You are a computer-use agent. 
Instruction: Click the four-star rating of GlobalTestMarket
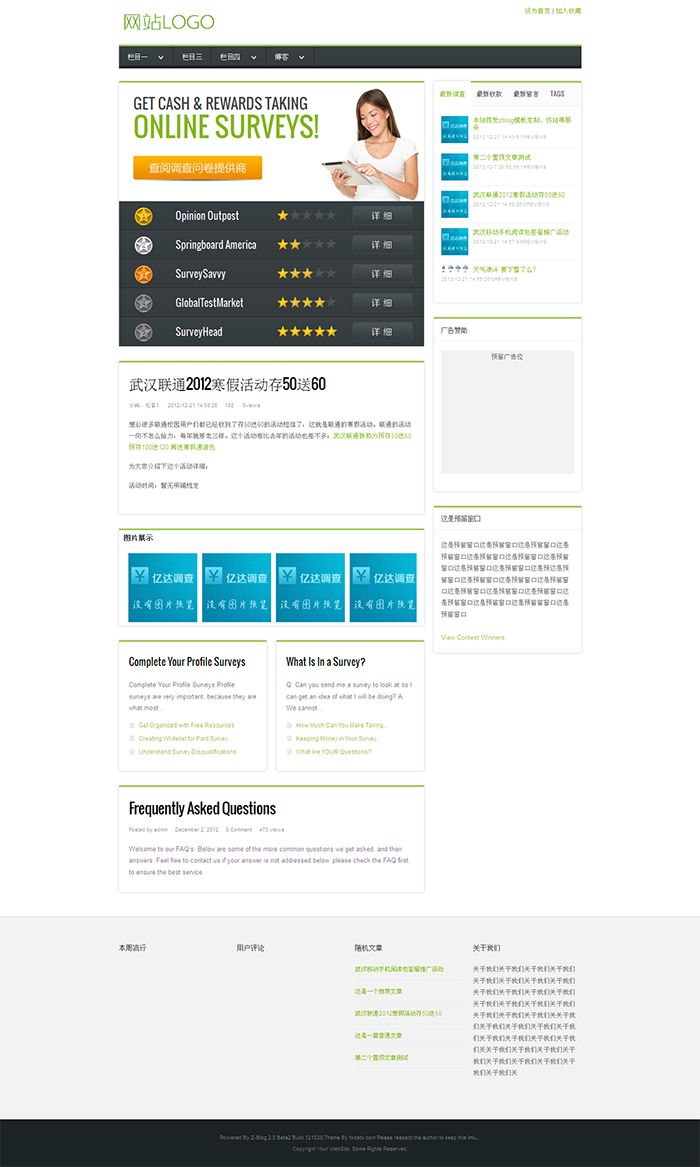306,303
